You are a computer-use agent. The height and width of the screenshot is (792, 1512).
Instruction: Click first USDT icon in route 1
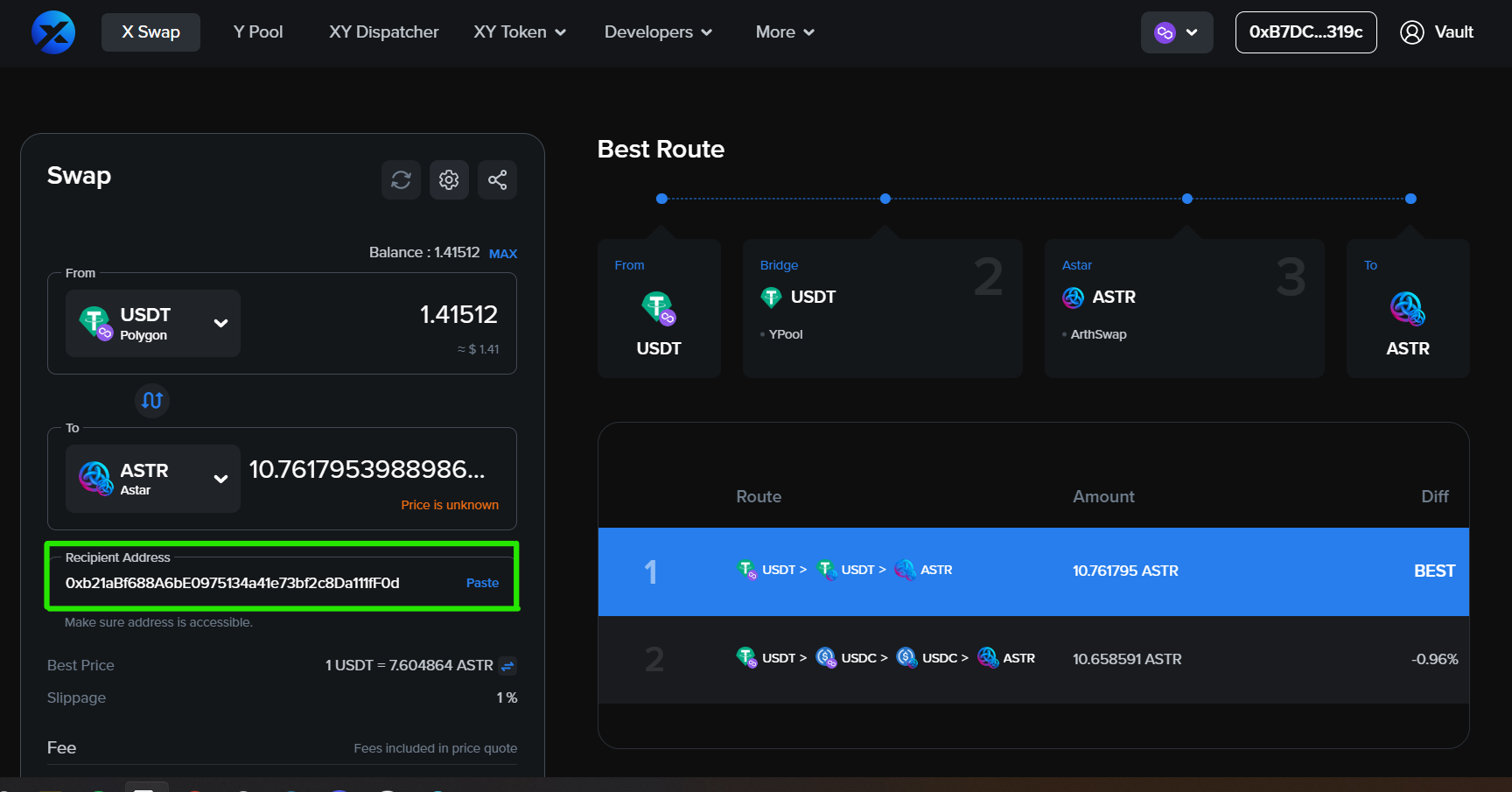pos(746,570)
